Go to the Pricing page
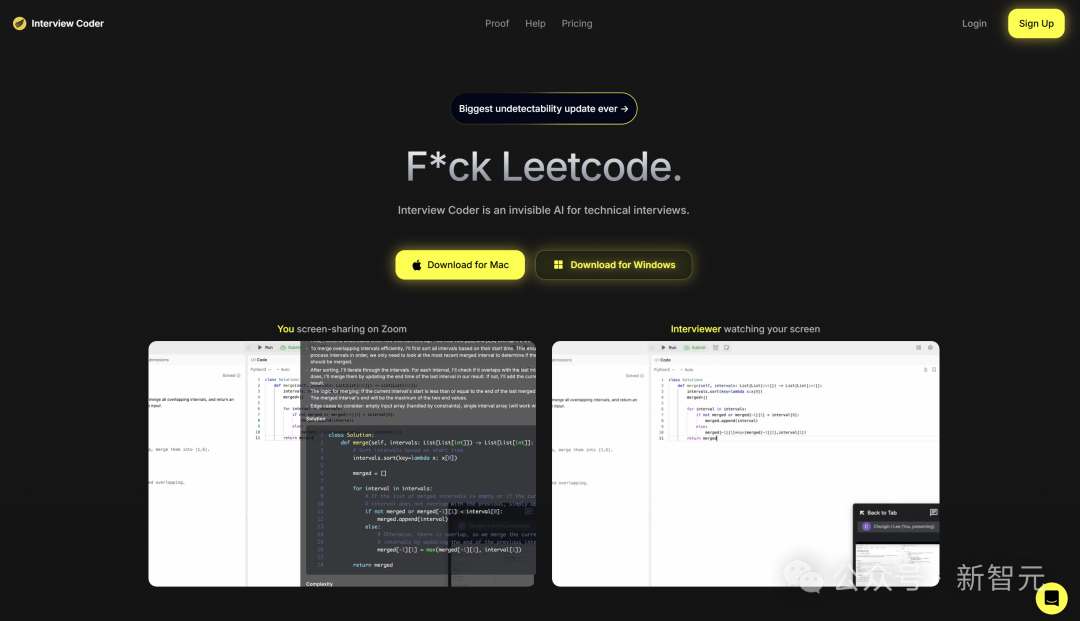Viewport: 1080px width, 621px height. tap(577, 23)
